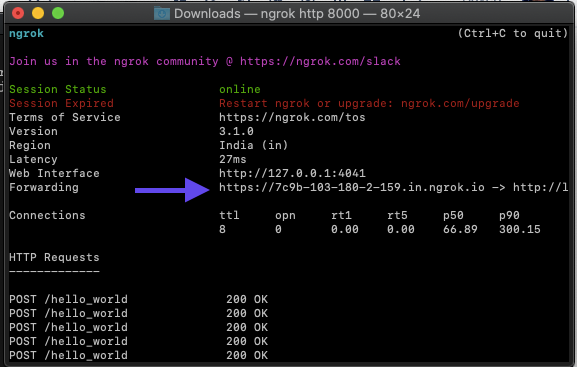This screenshot has height=367, width=577.
Task: Click the 'Latency' label
Action: (33, 159)
